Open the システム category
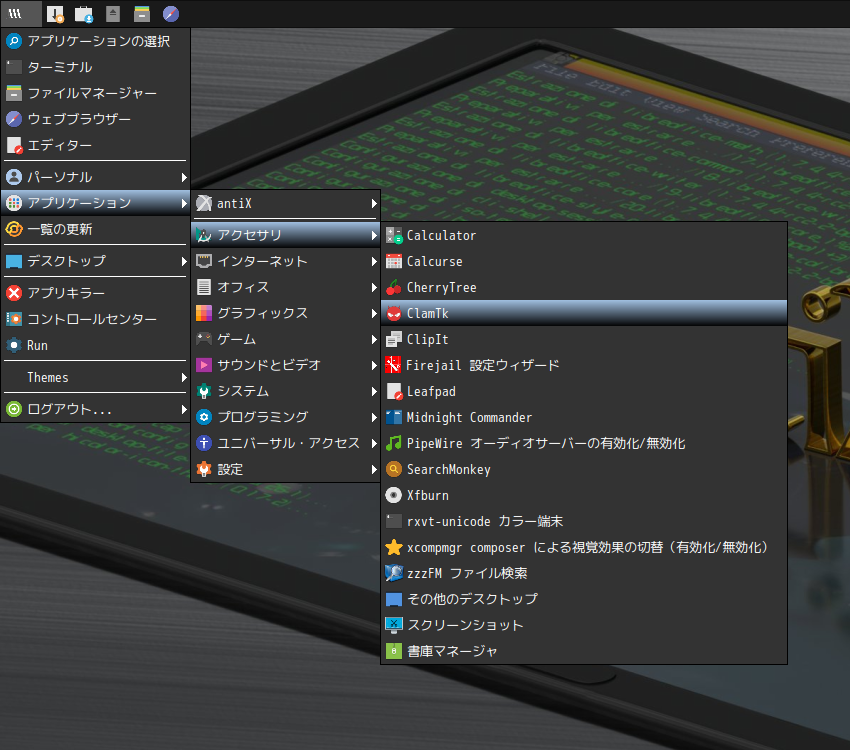This screenshot has height=750, width=850. pyautogui.click(x=286, y=391)
